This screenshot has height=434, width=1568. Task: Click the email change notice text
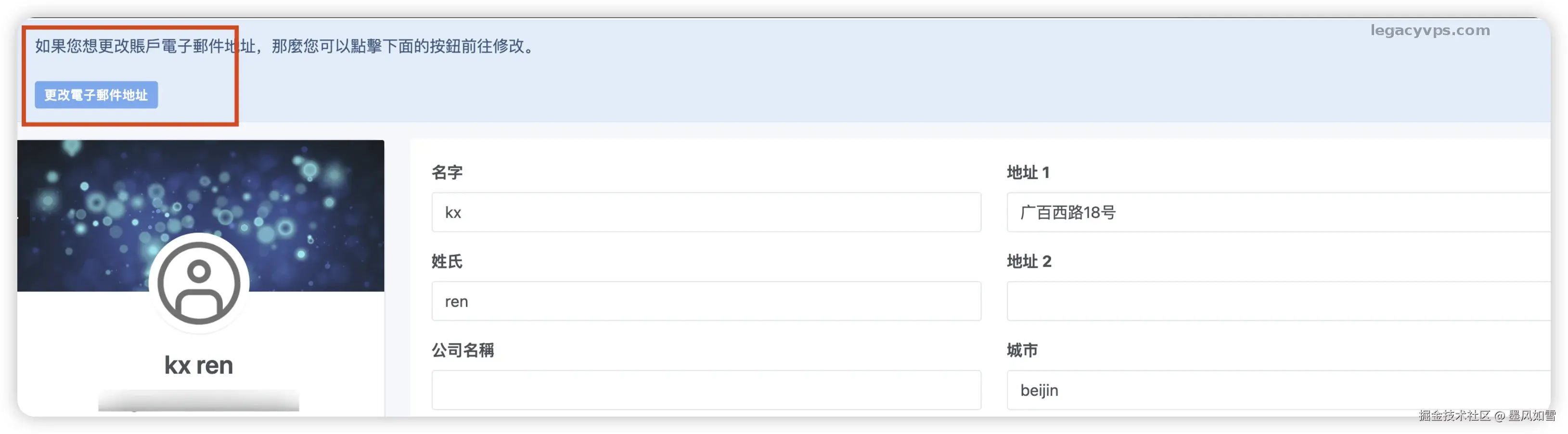coord(285,46)
